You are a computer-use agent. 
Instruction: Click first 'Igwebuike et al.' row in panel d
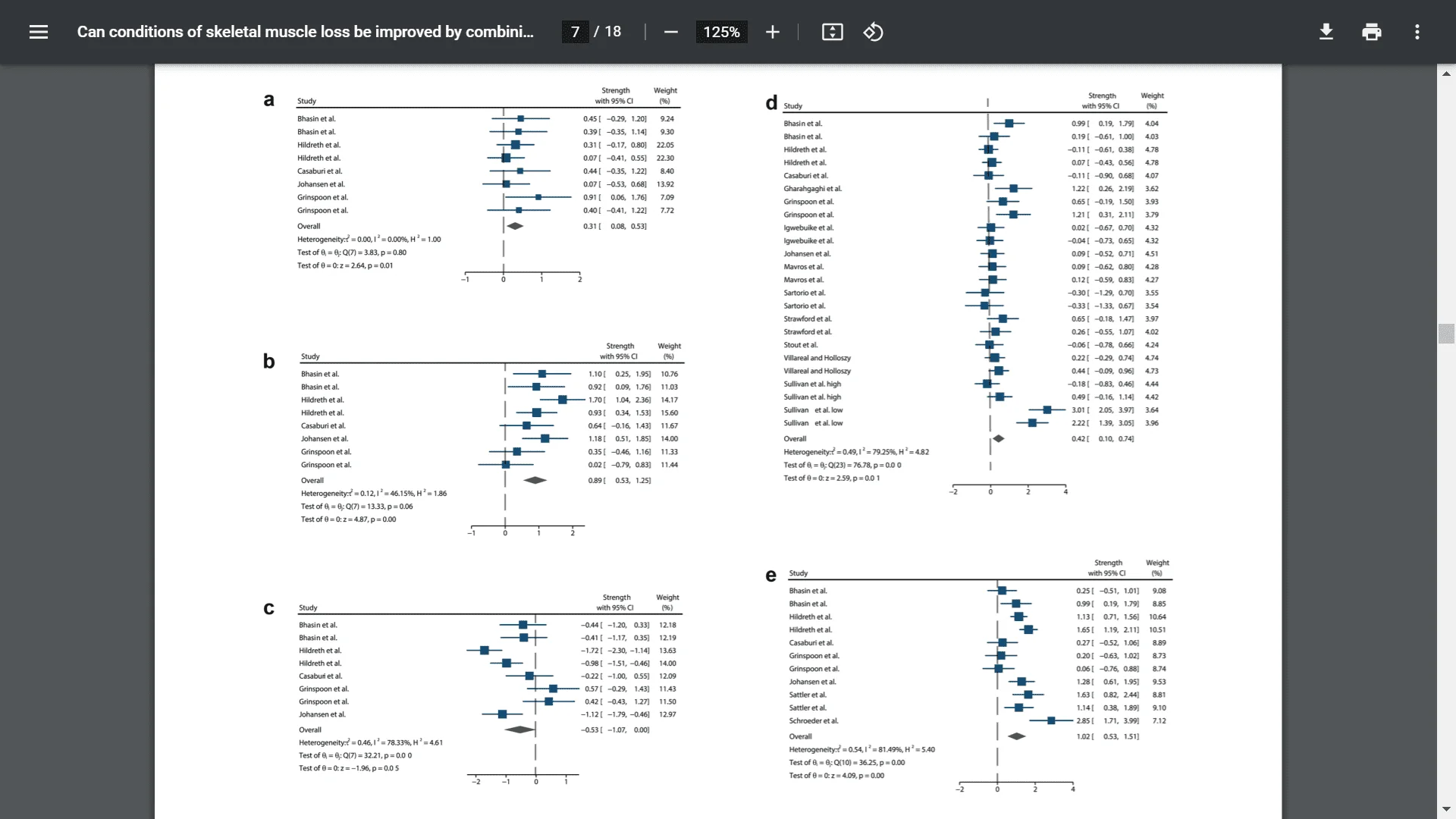click(x=971, y=228)
